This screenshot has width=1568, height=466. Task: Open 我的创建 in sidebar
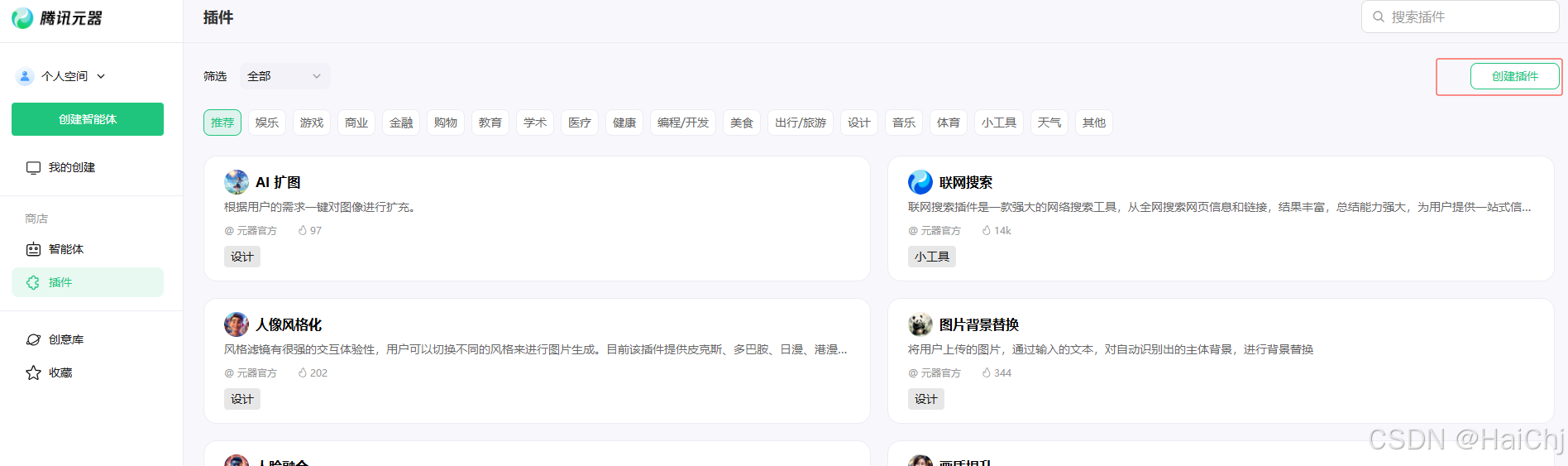pos(88,167)
